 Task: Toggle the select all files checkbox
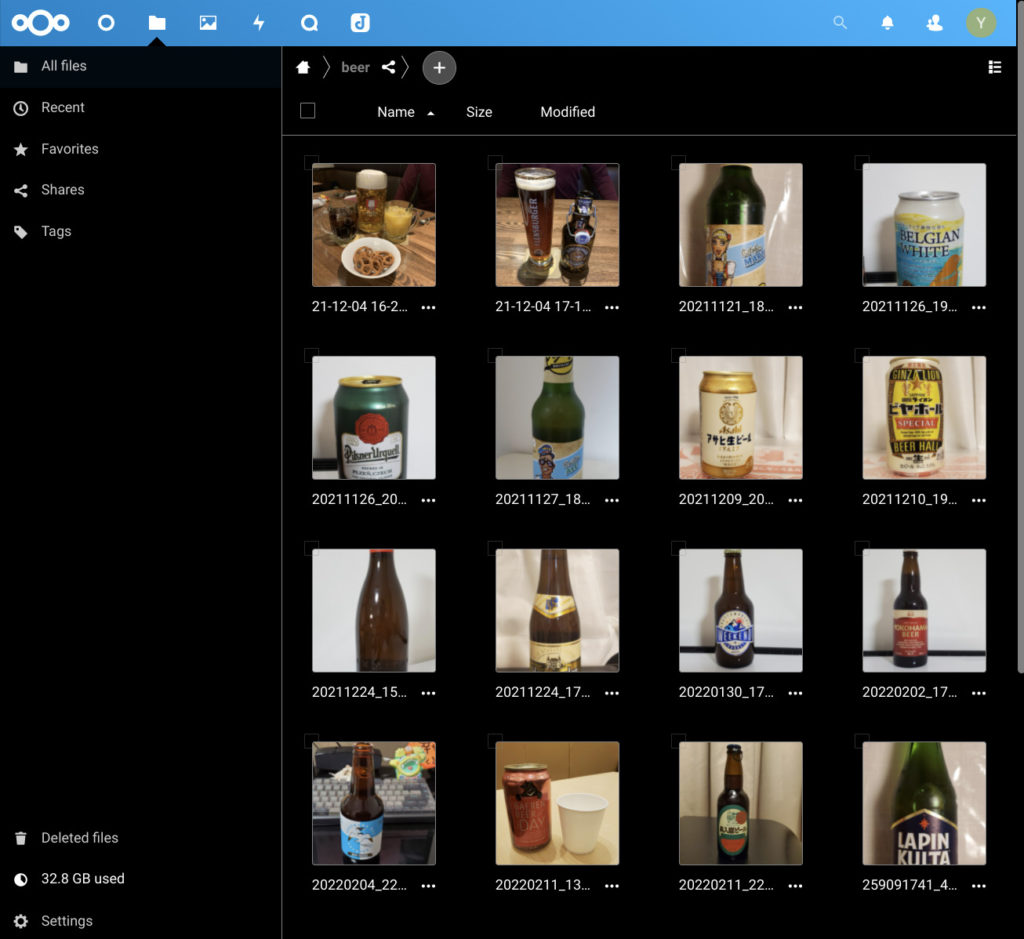click(308, 111)
